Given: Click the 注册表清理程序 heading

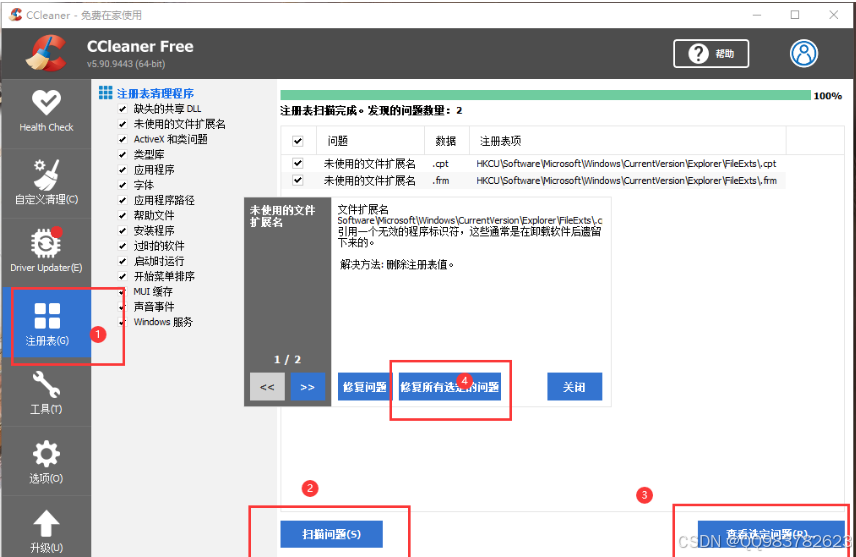Looking at the screenshot, I should pos(156,93).
